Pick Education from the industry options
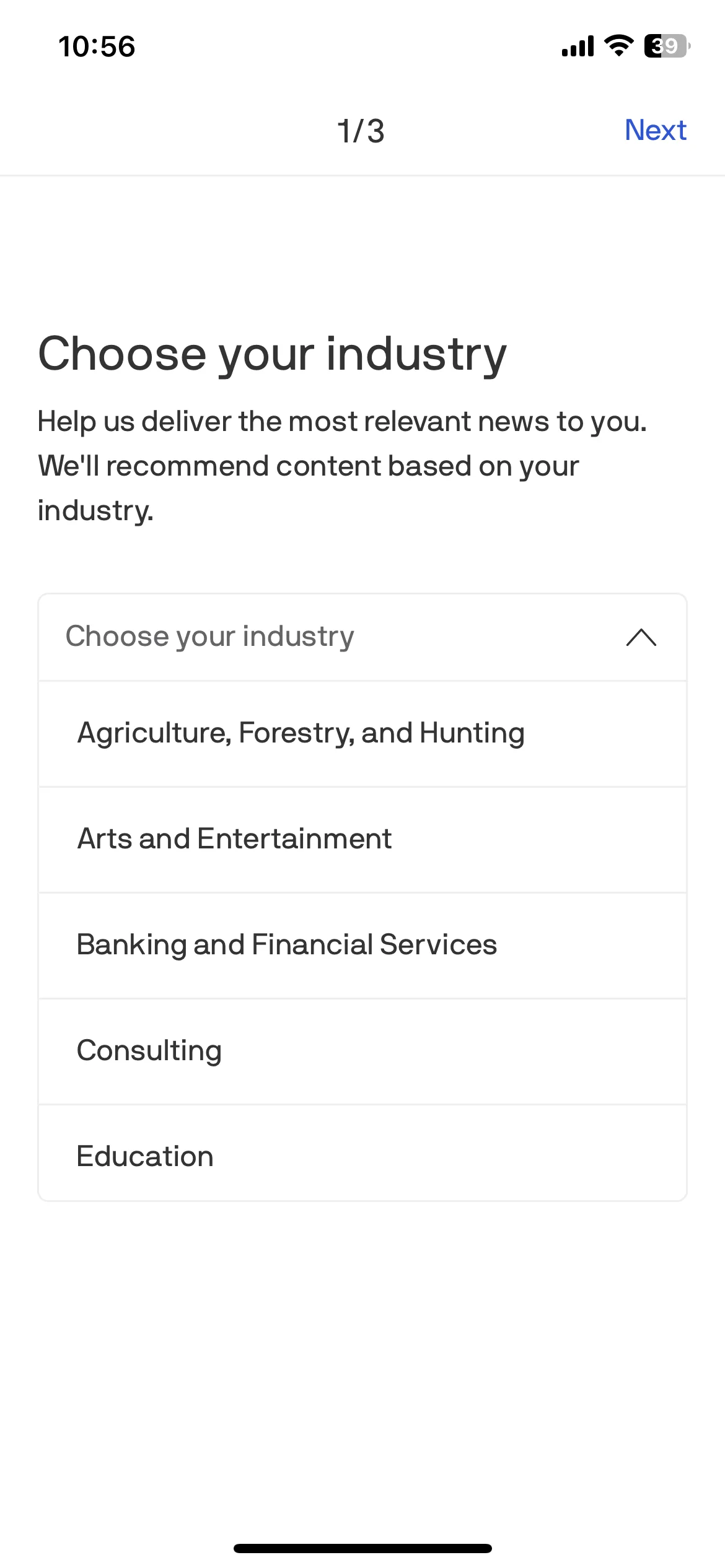 362,1153
